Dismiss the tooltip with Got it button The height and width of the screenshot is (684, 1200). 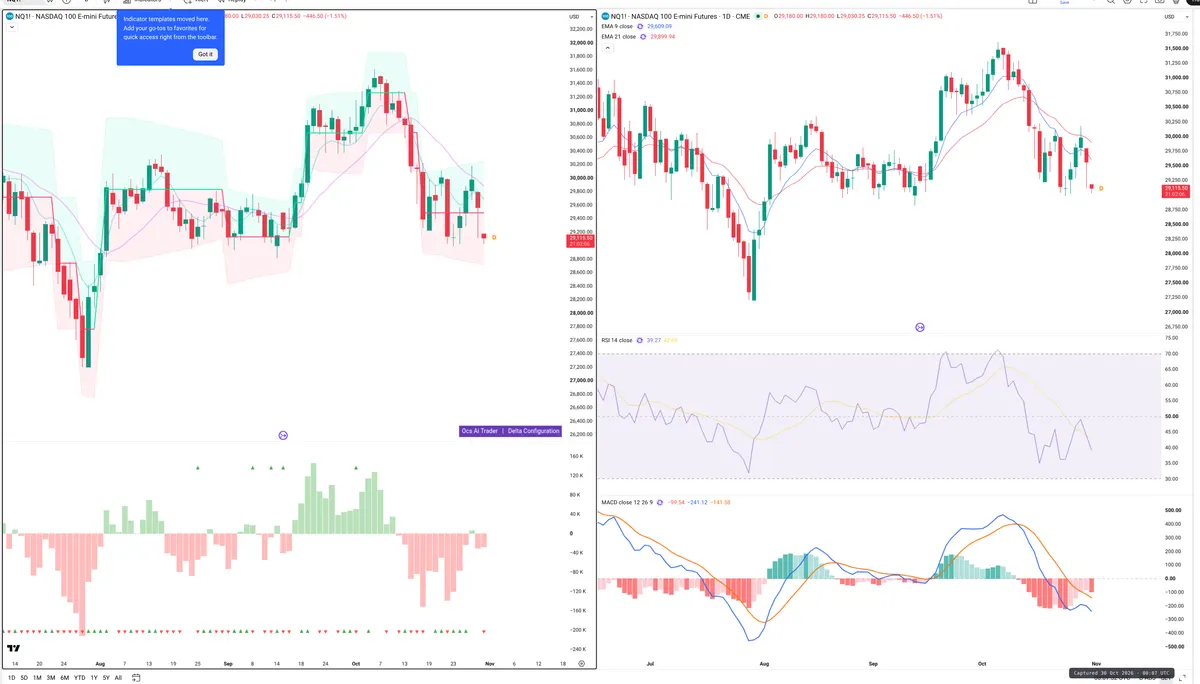(x=204, y=54)
